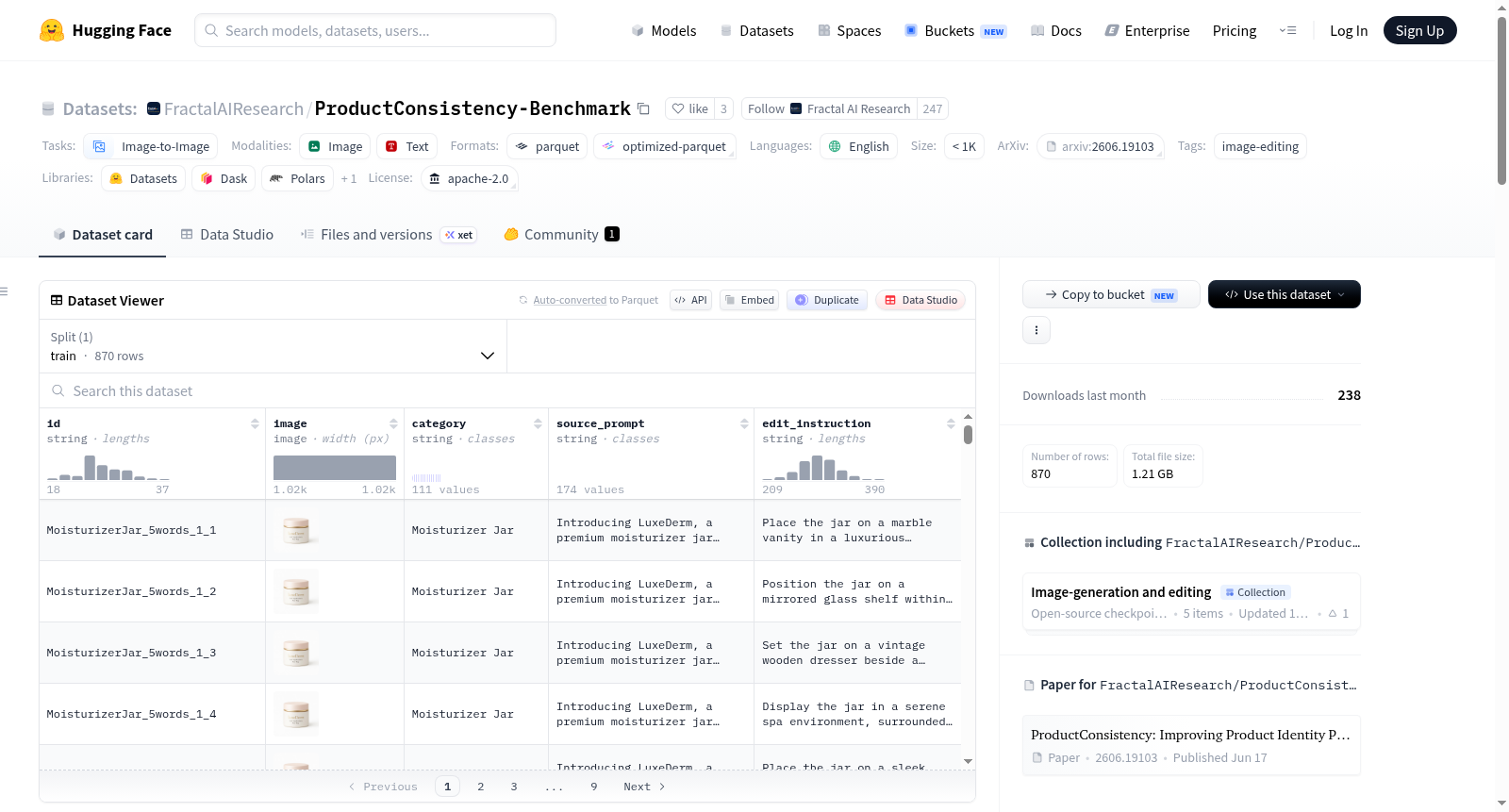The image size is (1509, 812).
Task: Open the image-editing tag
Action: pos(1260,146)
